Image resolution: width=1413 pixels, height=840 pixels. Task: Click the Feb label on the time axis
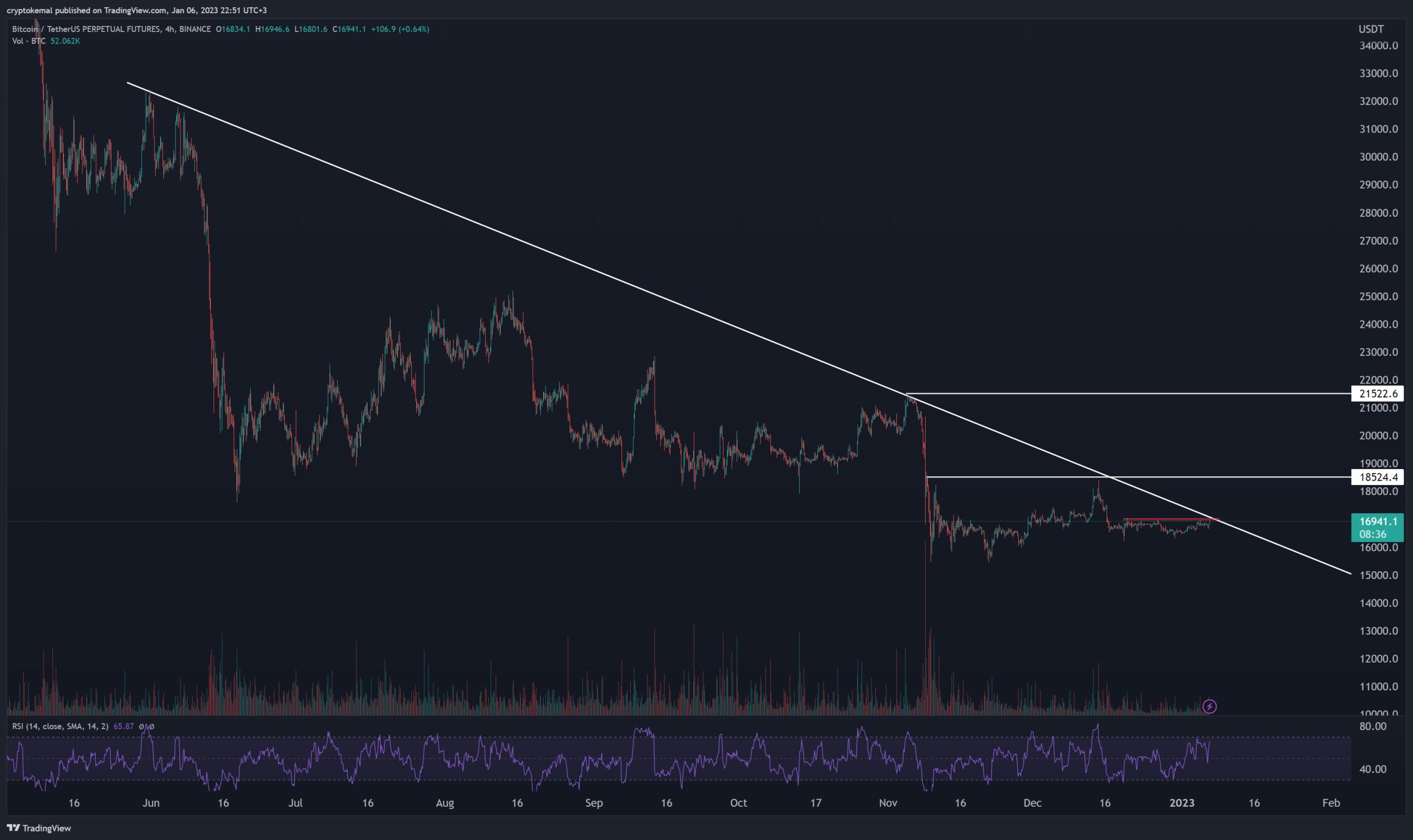(x=1331, y=802)
